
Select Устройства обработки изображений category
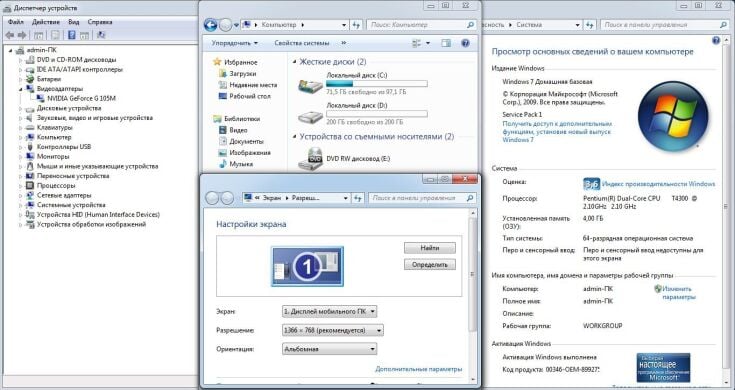point(91,225)
